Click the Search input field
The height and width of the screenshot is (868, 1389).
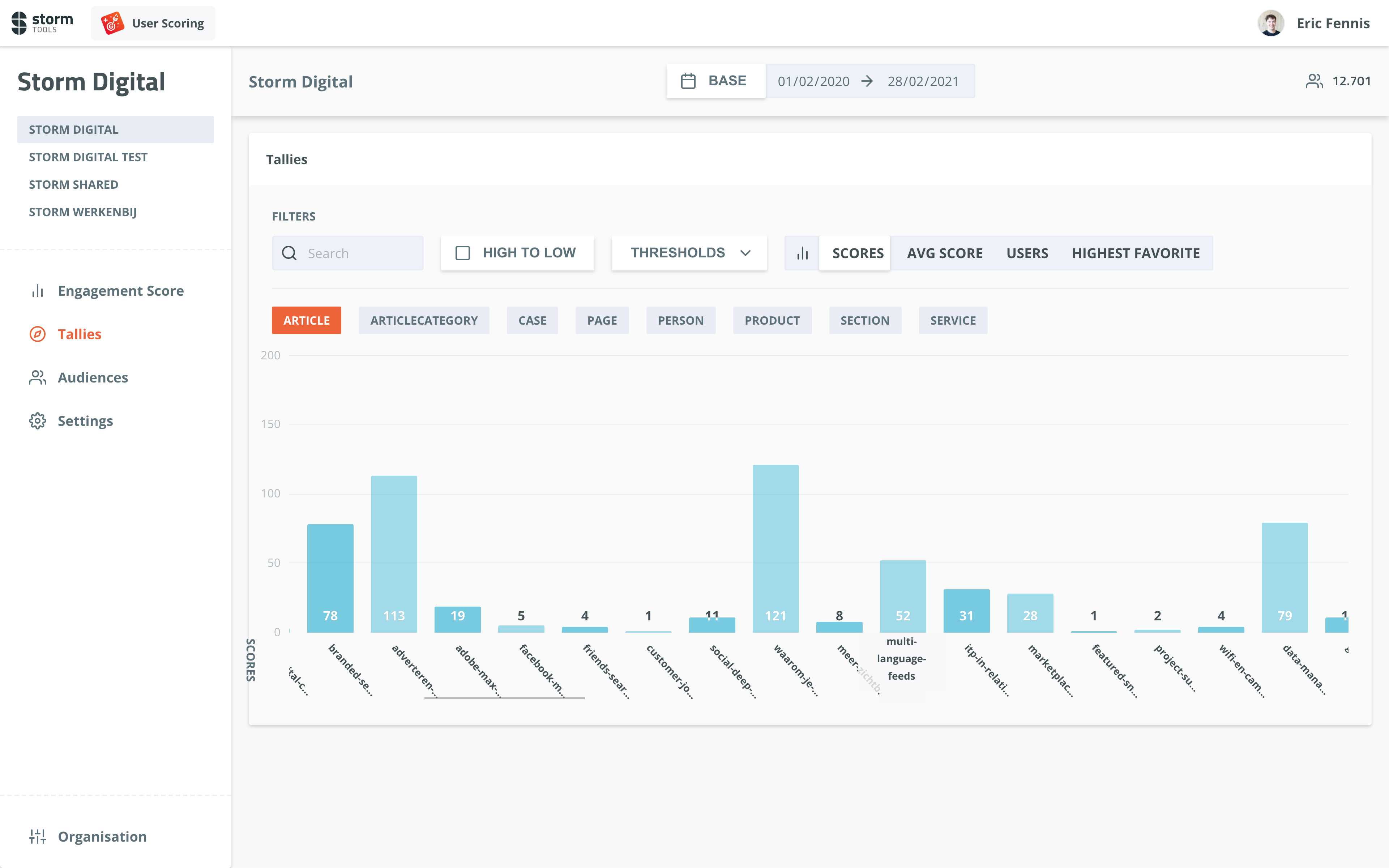click(347, 253)
